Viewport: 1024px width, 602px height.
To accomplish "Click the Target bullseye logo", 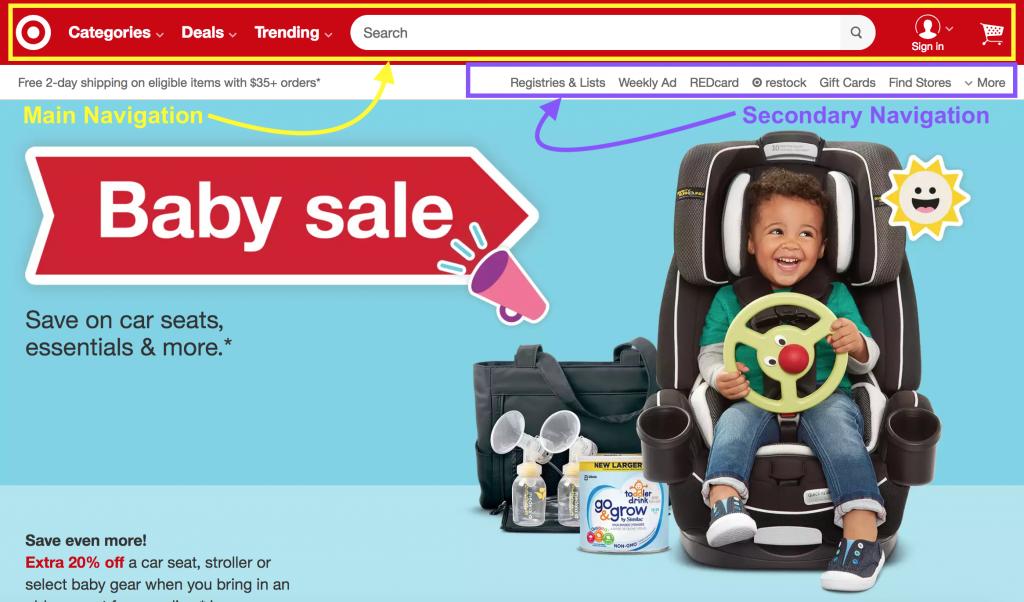I will pyautogui.click(x=33, y=32).
